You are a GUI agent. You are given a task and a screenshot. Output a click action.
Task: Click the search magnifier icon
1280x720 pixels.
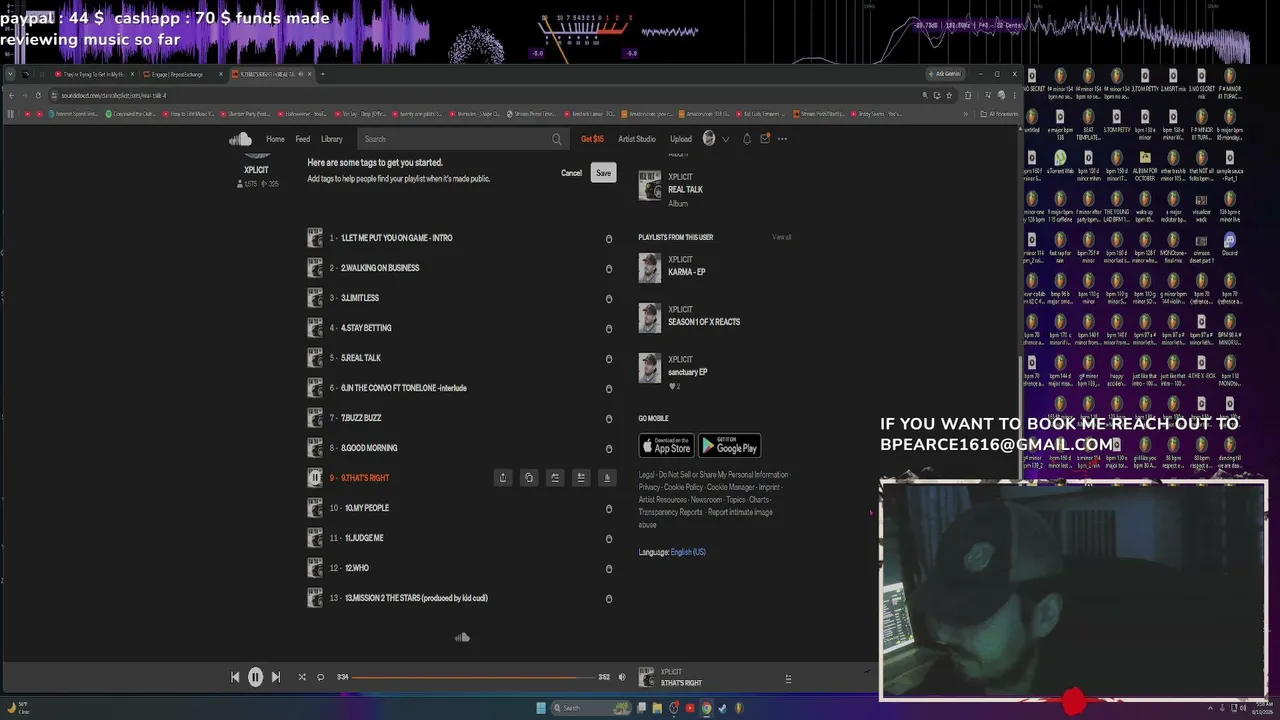pyautogui.click(x=556, y=139)
